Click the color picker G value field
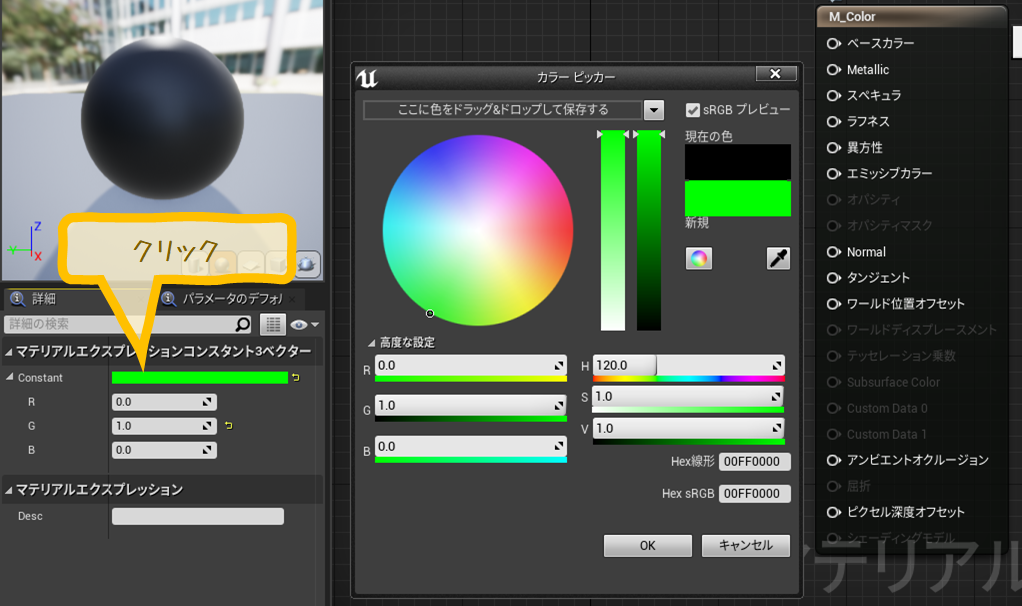The image size is (1022, 606). [471, 405]
